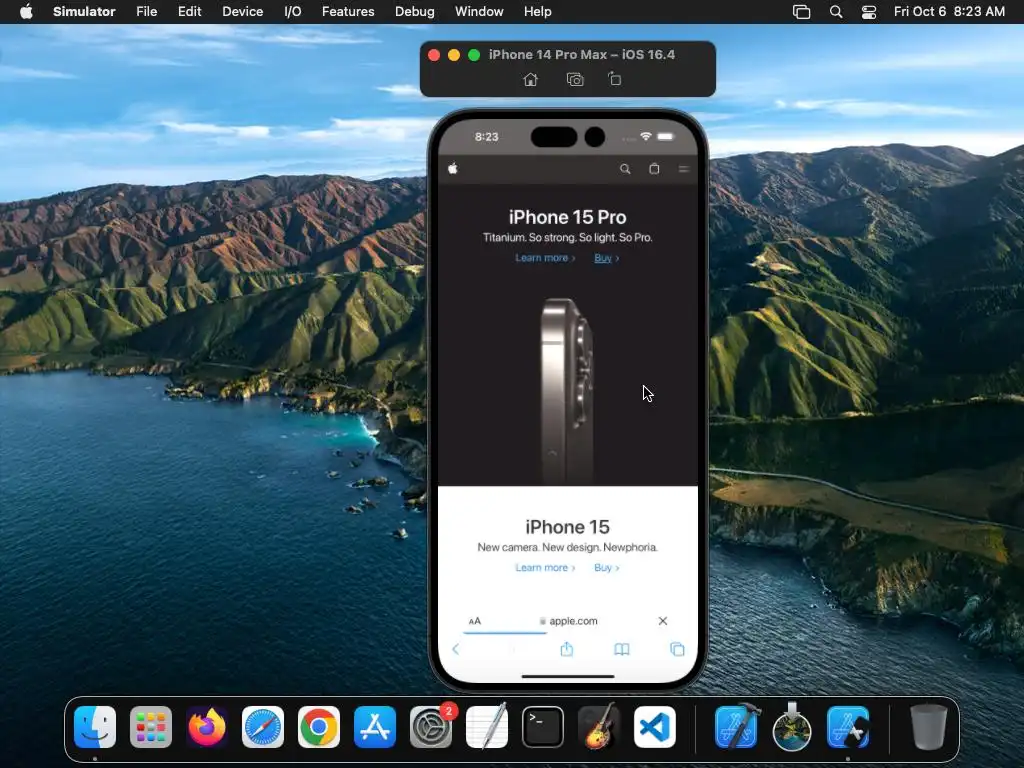Open Control Center in the menu bar

[x=869, y=12]
